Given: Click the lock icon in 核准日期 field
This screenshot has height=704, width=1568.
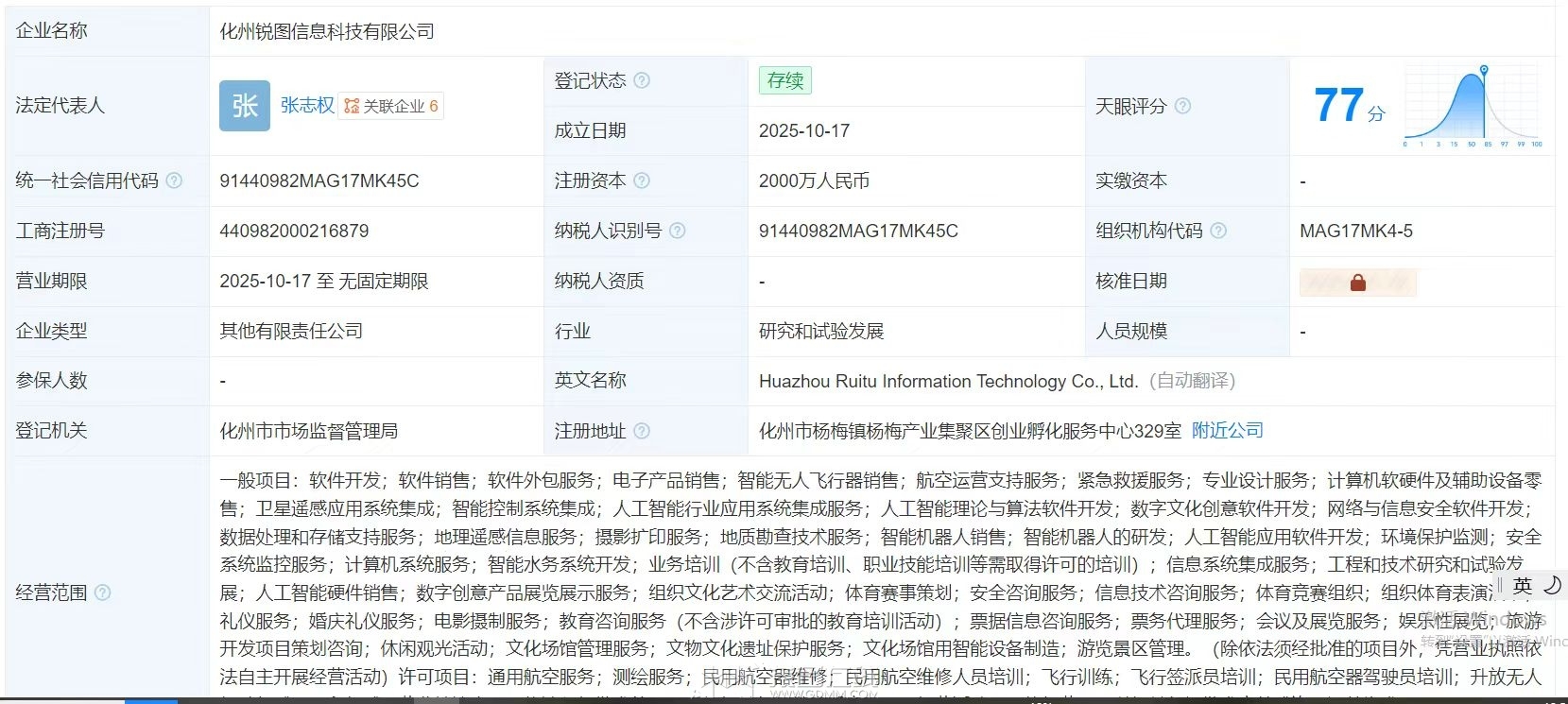Looking at the screenshot, I should click(1357, 282).
